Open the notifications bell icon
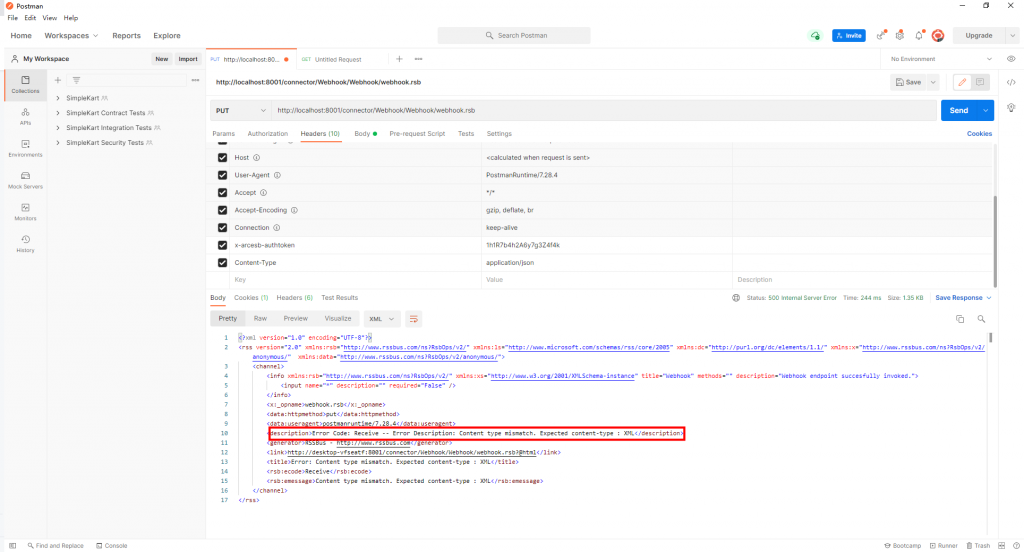The width and height of the screenshot is (1024, 552). tap(919, 35)
